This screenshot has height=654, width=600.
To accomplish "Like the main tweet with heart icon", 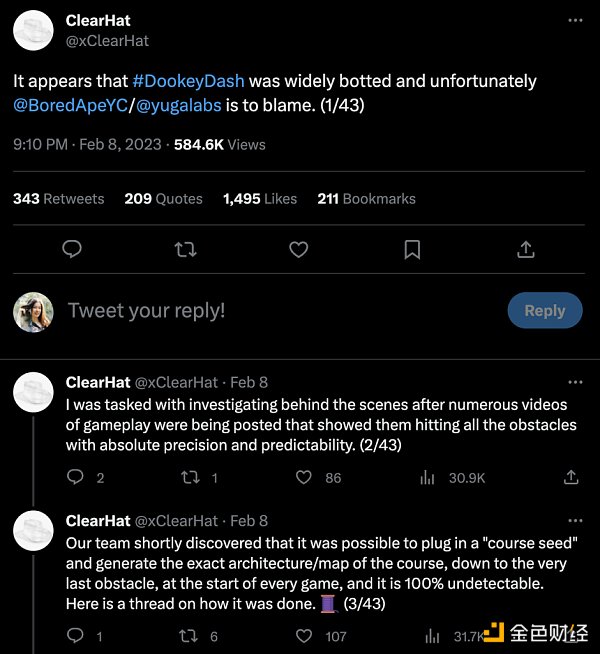I will pos(299,249).
